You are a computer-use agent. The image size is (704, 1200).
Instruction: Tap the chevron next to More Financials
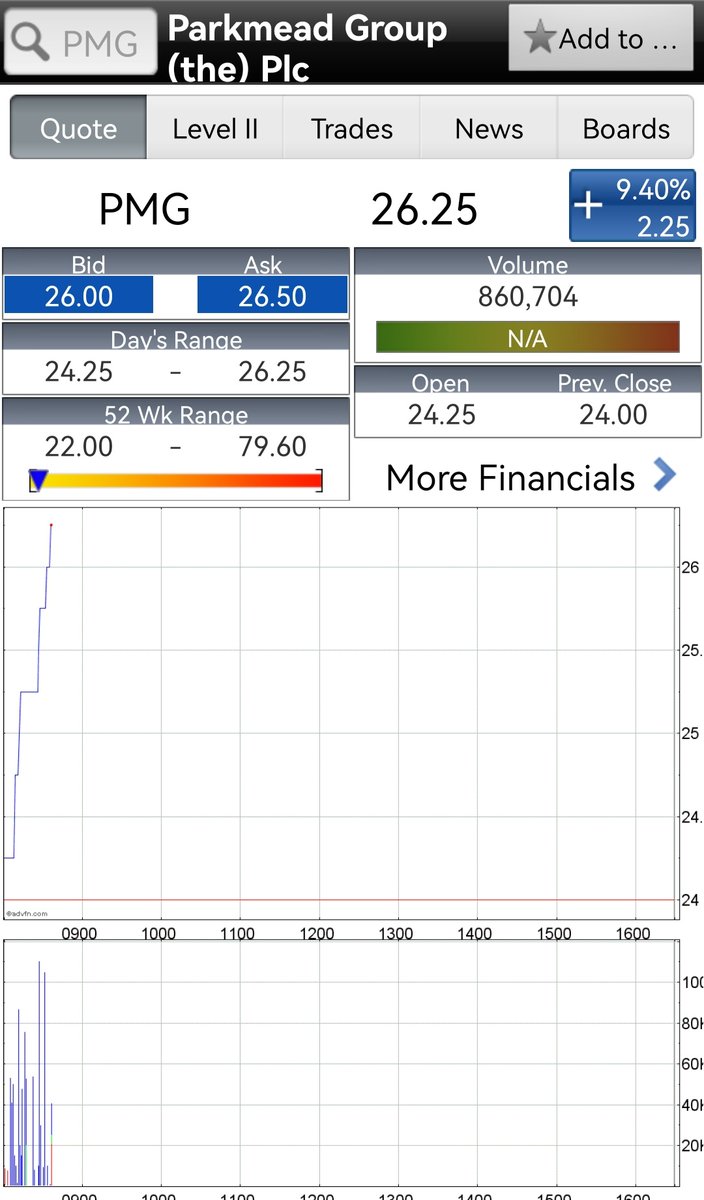point(665,475)
